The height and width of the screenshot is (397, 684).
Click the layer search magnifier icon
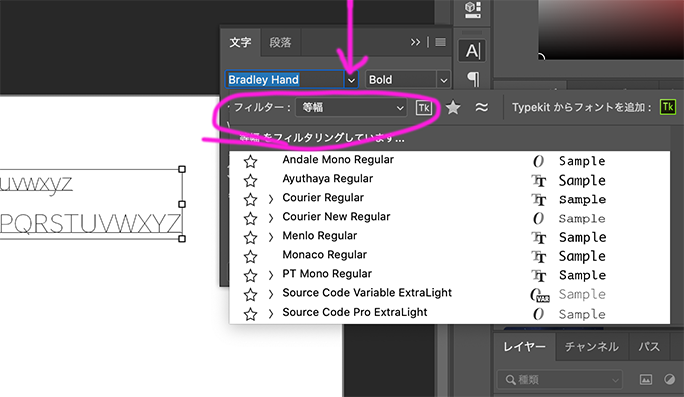click(510, 380)
